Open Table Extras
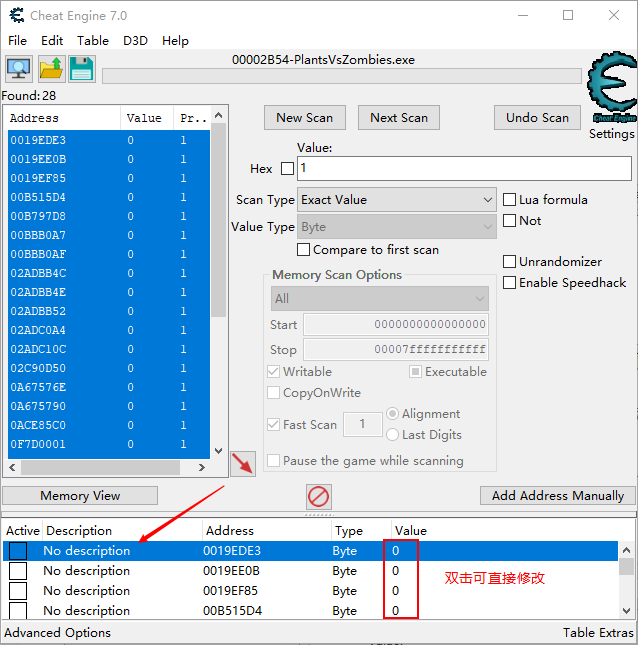Image resolution: width=638 pixels, height=645 pixels. coord(599,632)
